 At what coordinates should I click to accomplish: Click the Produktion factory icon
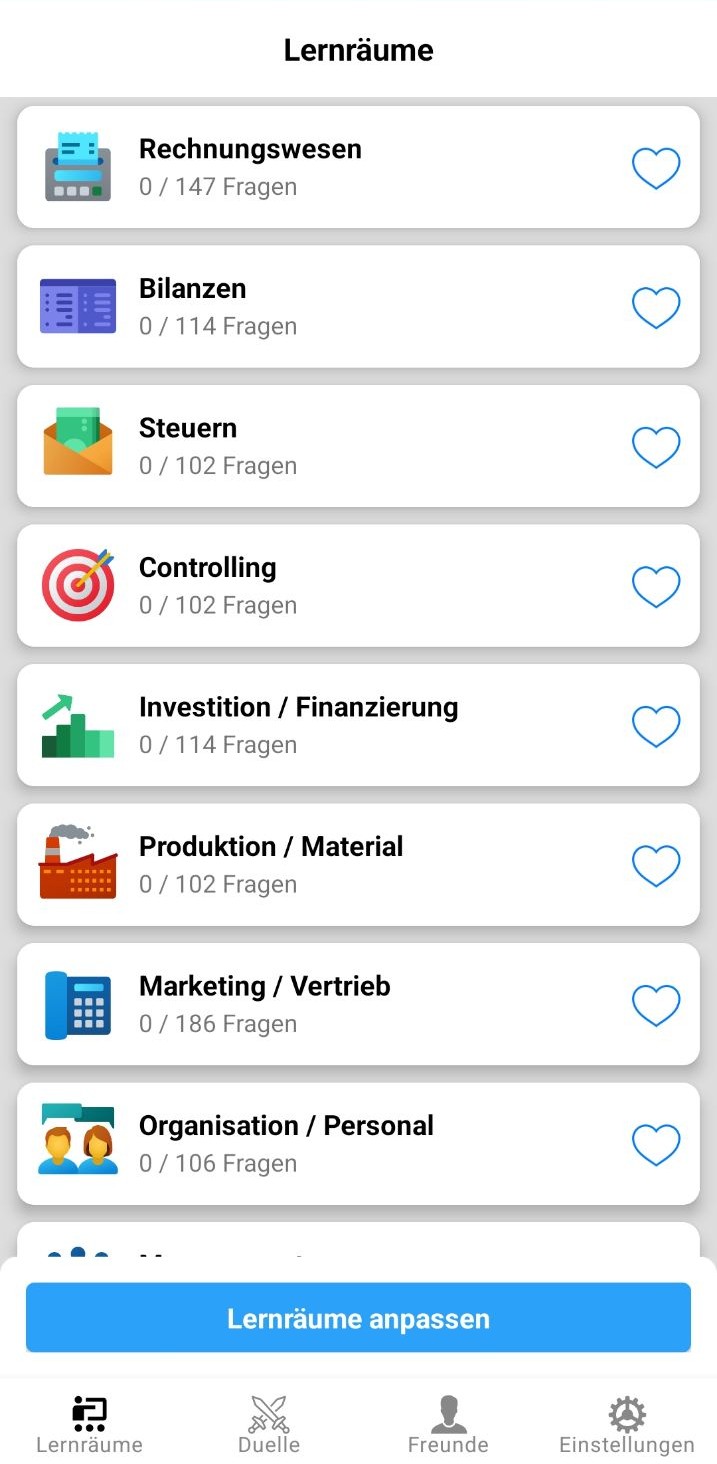(78, 863)
